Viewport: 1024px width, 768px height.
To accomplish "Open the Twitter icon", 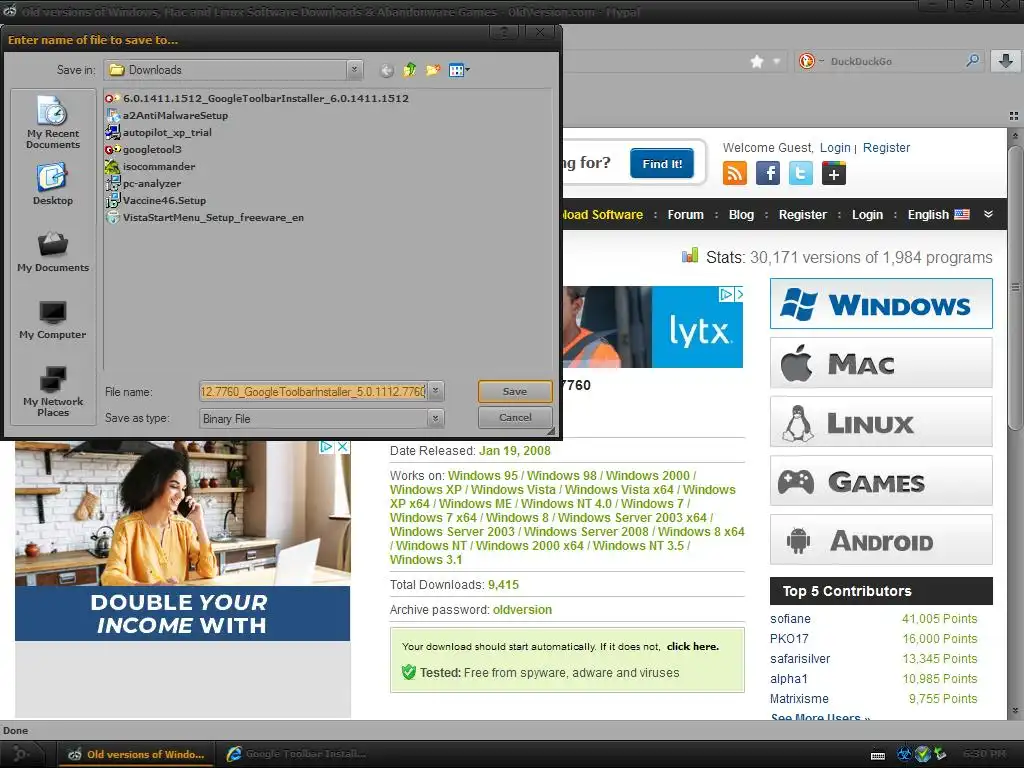I will coord(801,173).
